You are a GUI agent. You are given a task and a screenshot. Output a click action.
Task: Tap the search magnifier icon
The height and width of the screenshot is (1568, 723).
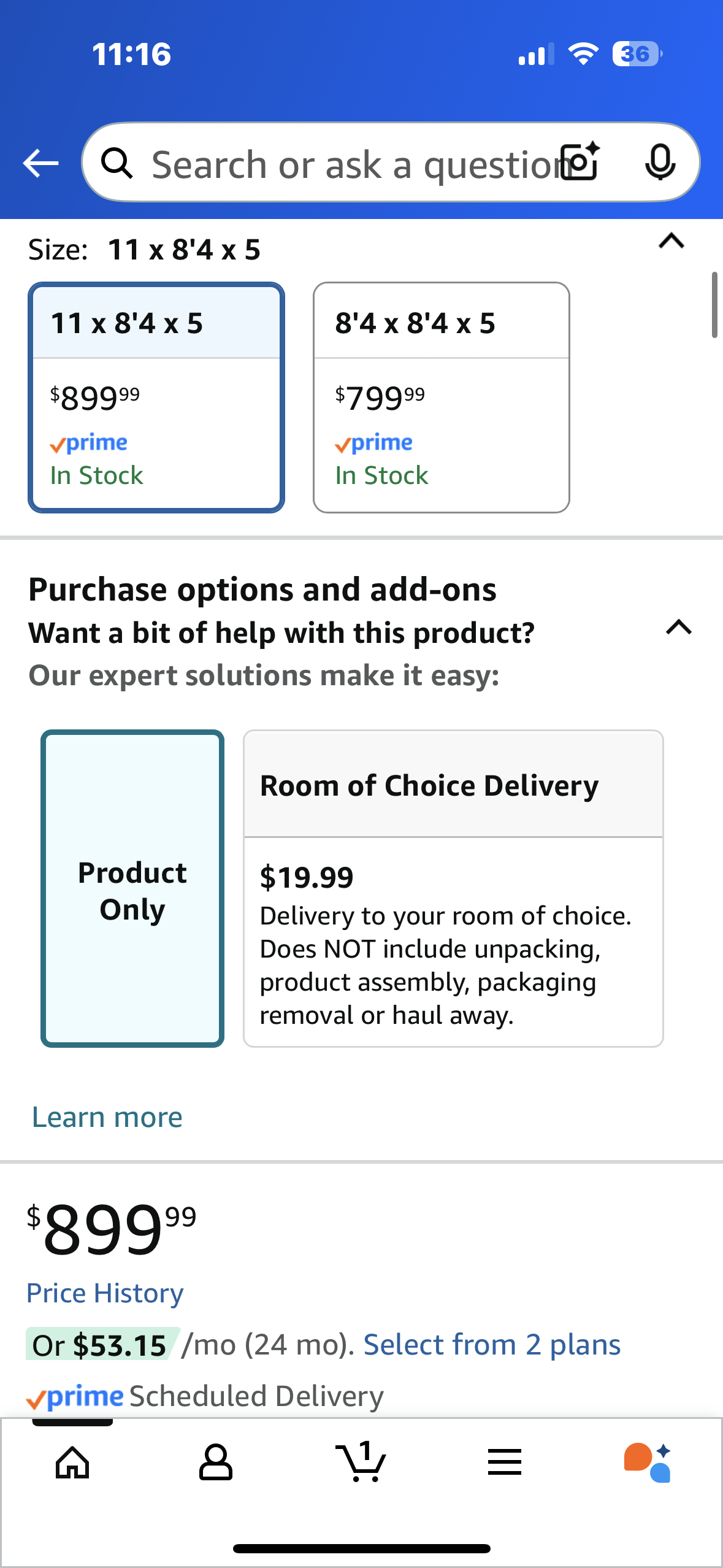[x=117, y=163]
